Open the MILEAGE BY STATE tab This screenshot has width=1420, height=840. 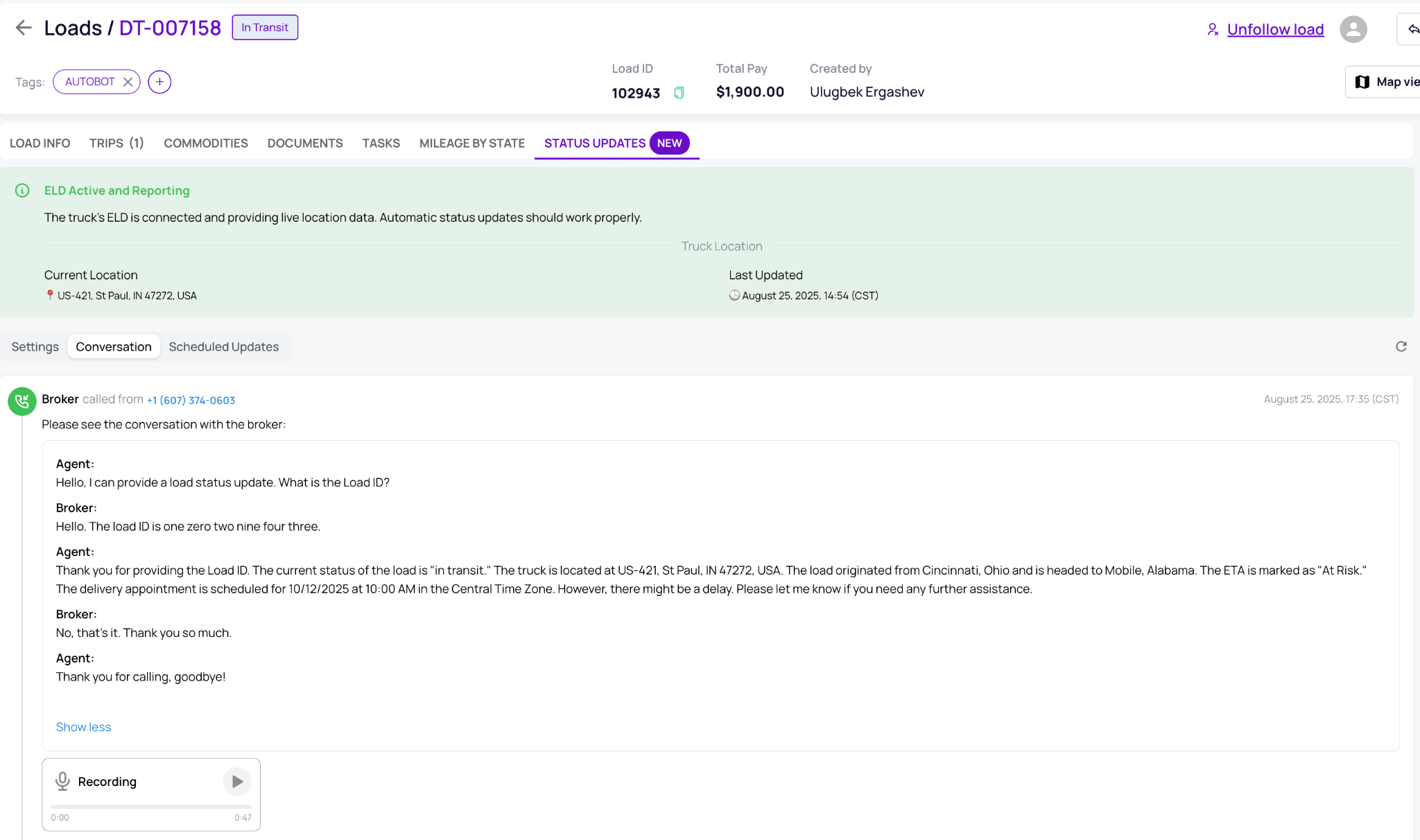pyautogui.click(x=472, y=143)
